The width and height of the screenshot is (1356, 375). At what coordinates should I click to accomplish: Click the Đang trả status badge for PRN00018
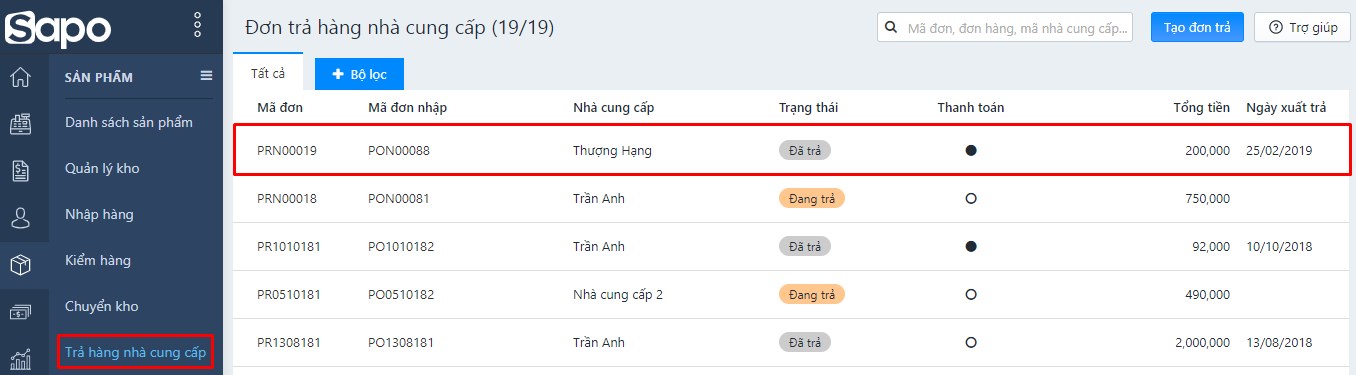click(812, 198)
